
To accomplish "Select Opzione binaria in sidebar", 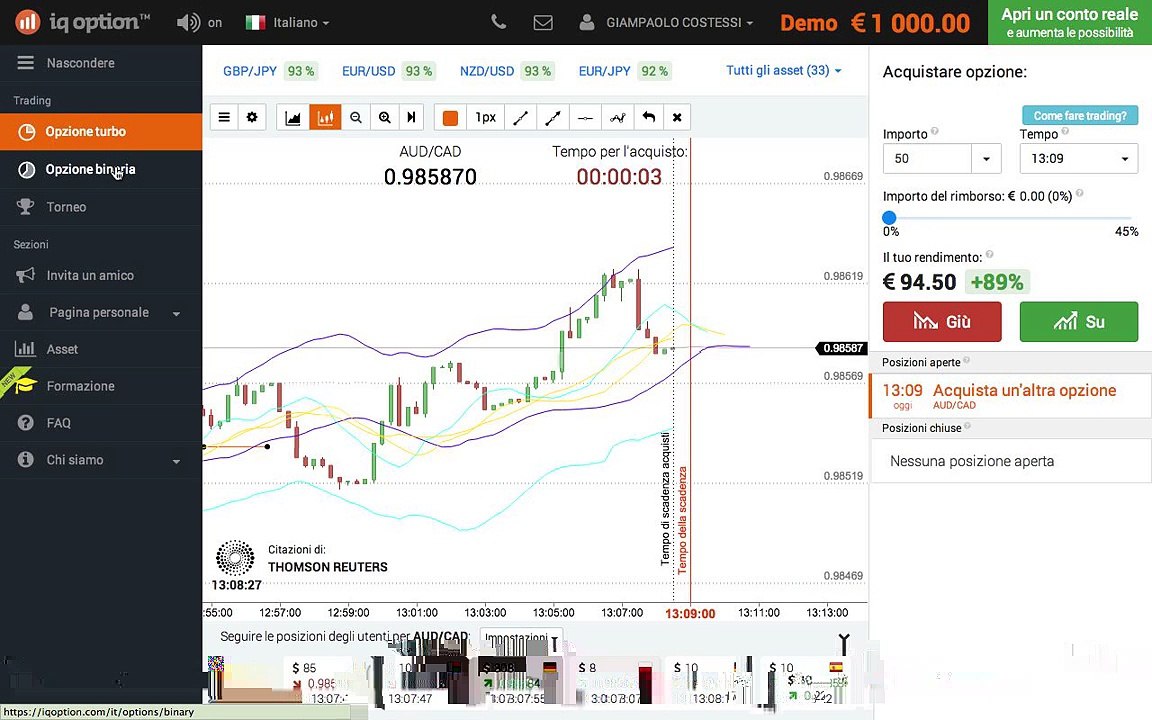I will pyautogui.click(x=101, y=170).
